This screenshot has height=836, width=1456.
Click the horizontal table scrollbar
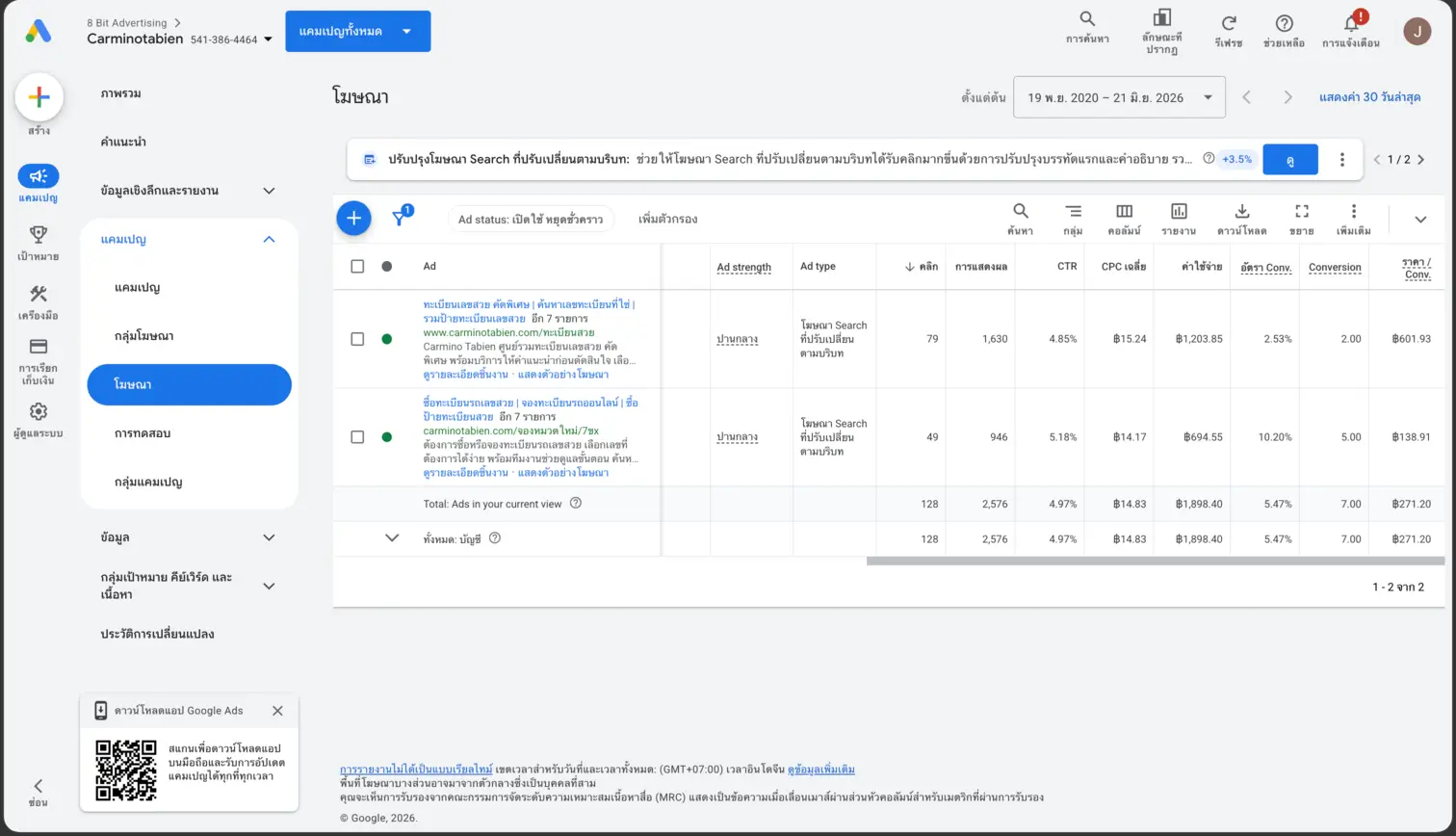pyautogui.click(x=1156, y=561)
